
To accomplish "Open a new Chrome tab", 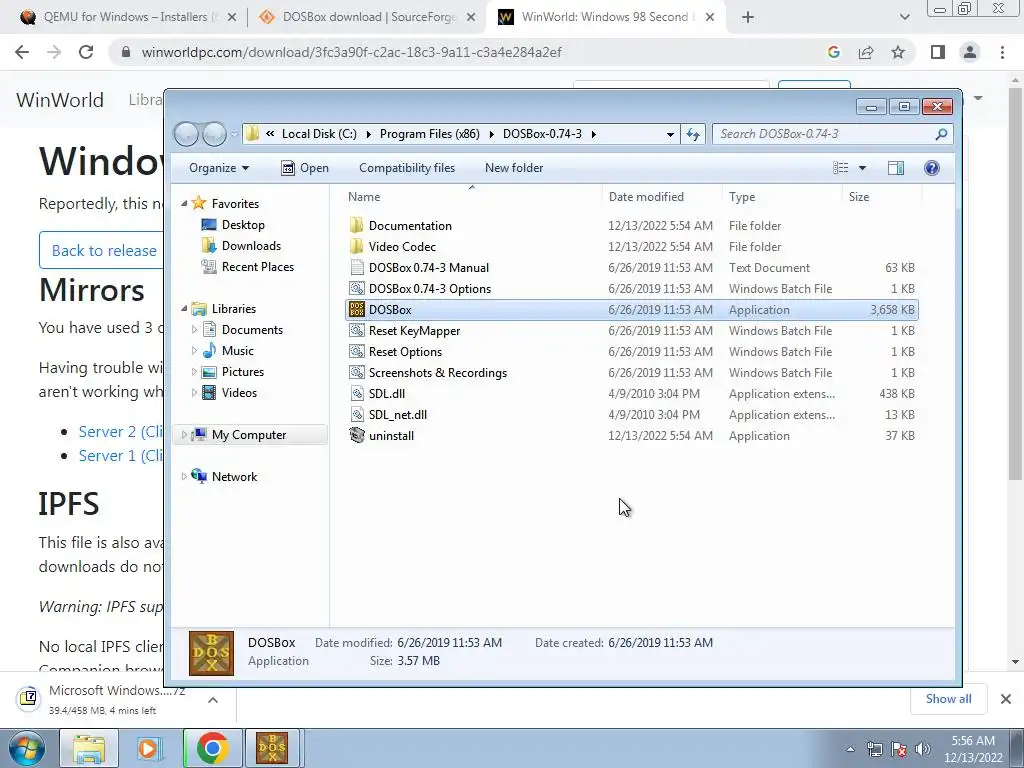I will click(x=748, y=17).
